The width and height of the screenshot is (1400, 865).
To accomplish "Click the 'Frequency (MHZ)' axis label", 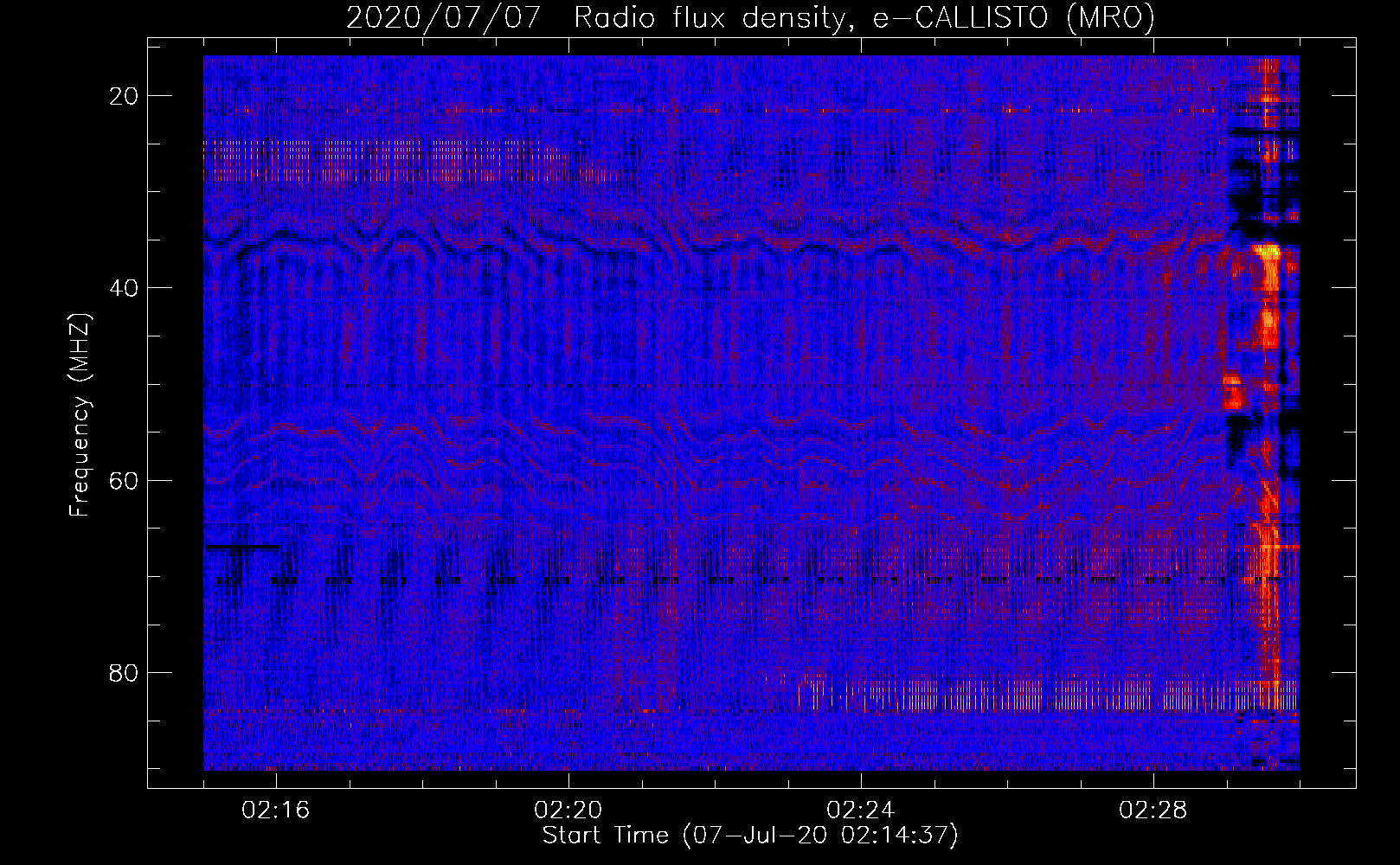I will pyautogui.click(x=80, y=415).
